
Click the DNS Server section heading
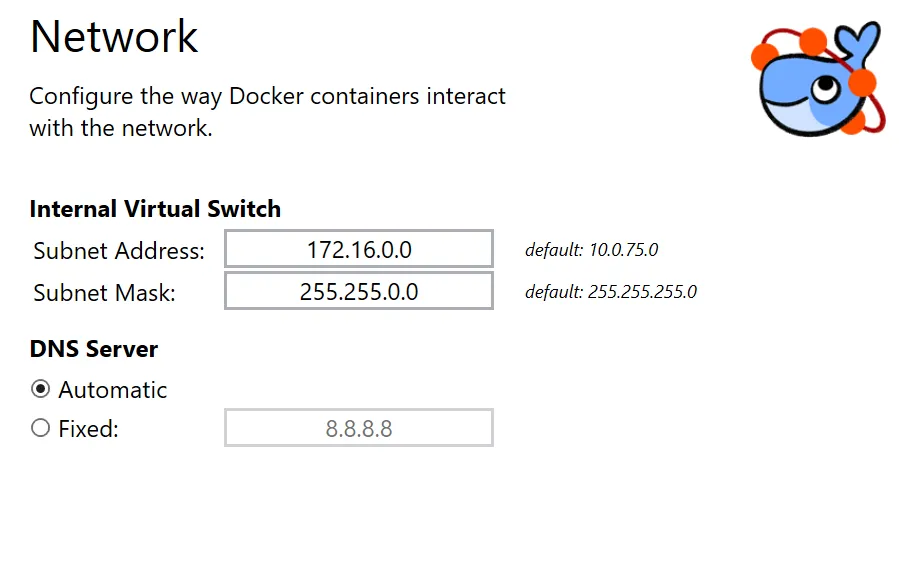point(94,349)
